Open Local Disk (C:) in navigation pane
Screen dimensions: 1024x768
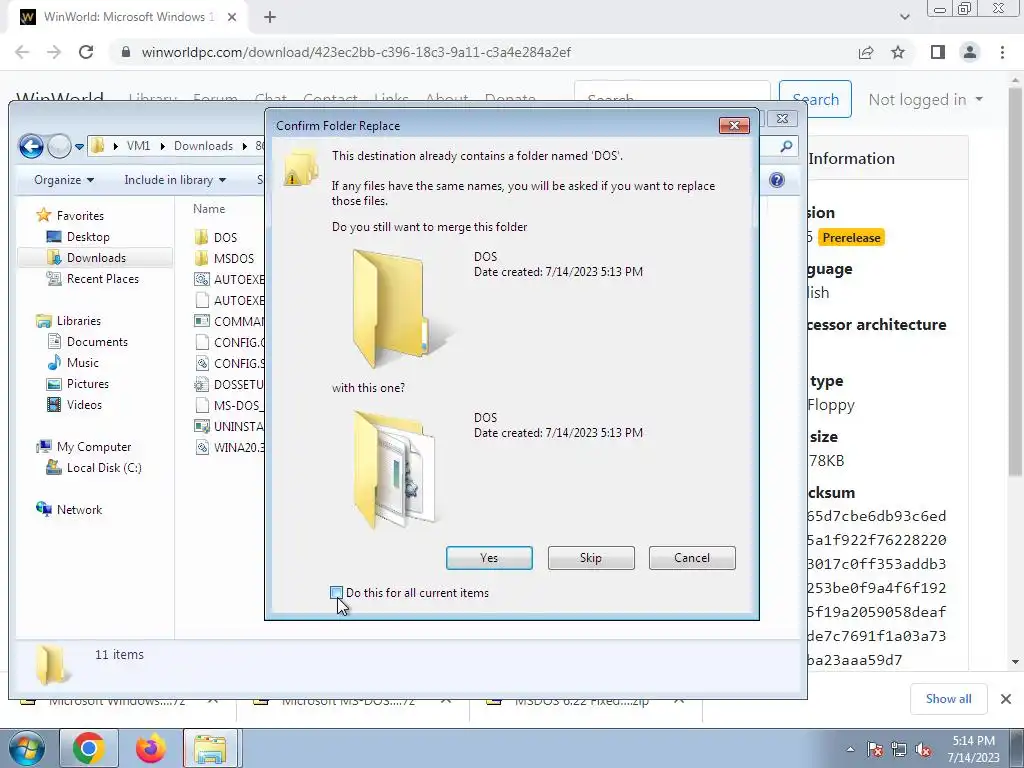tap(104, 468)
